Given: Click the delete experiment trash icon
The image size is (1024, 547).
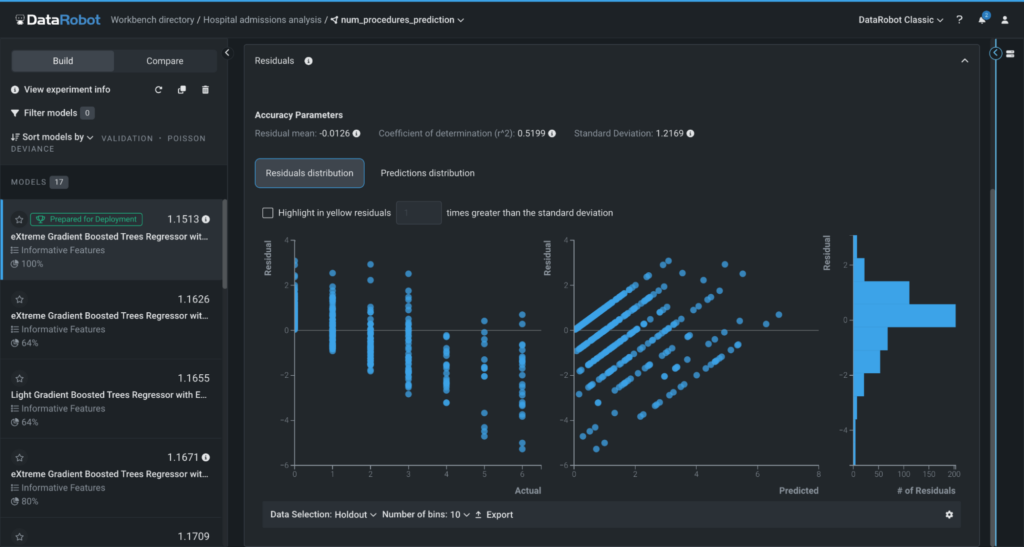Looking at the screenshot, I should [x=206, y=90].
